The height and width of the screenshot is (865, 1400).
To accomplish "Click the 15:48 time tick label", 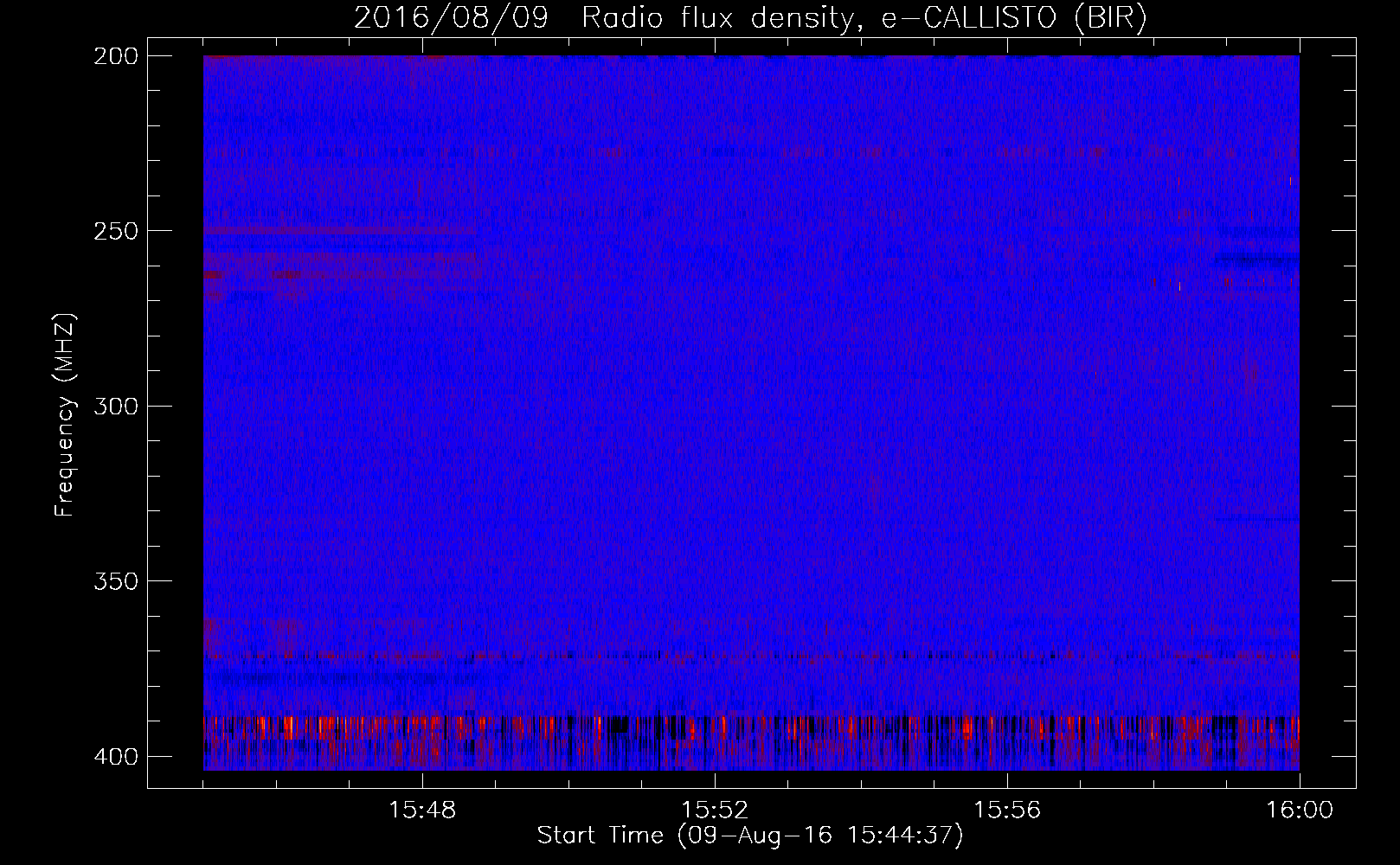I will pos(422,811).
